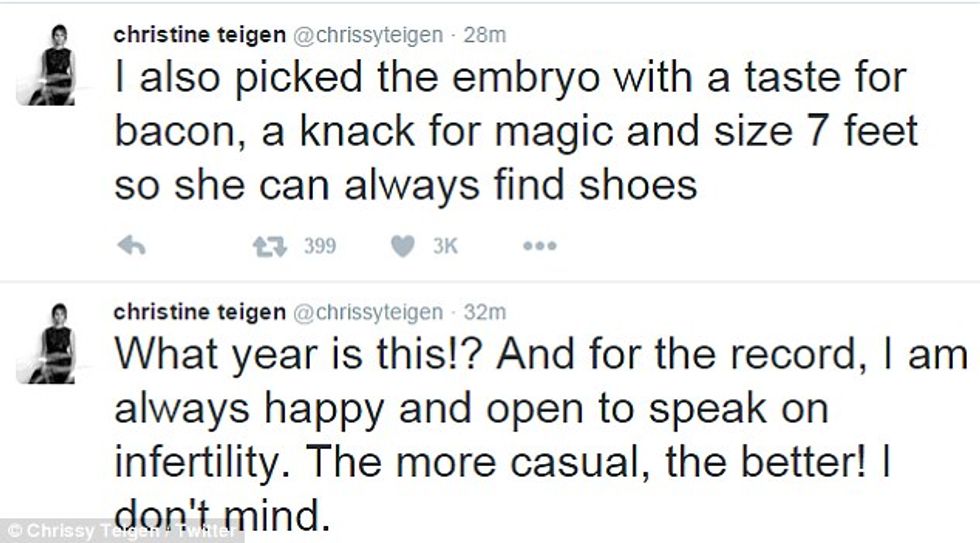Like the embryo tweet with heart icon
Screen dimensions: 980x543
pyautogui.click(x=402, y=246)
